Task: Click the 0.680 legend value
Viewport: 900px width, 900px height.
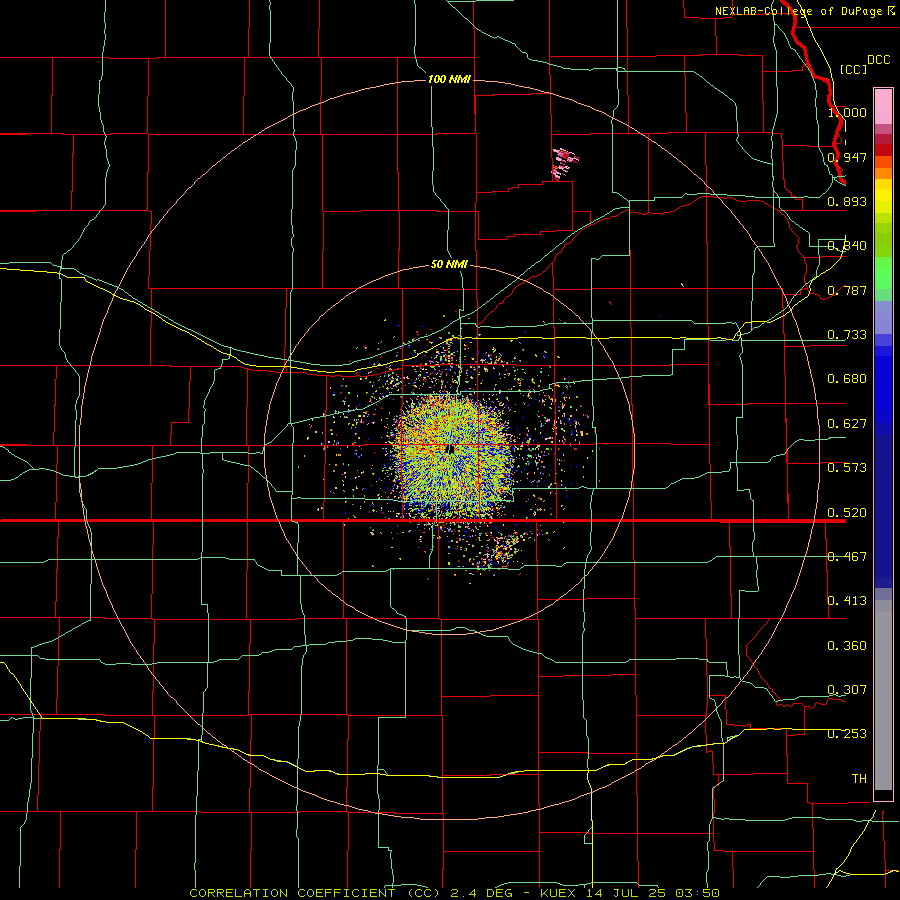Action: pyautogui.click(x=847, y=379)
